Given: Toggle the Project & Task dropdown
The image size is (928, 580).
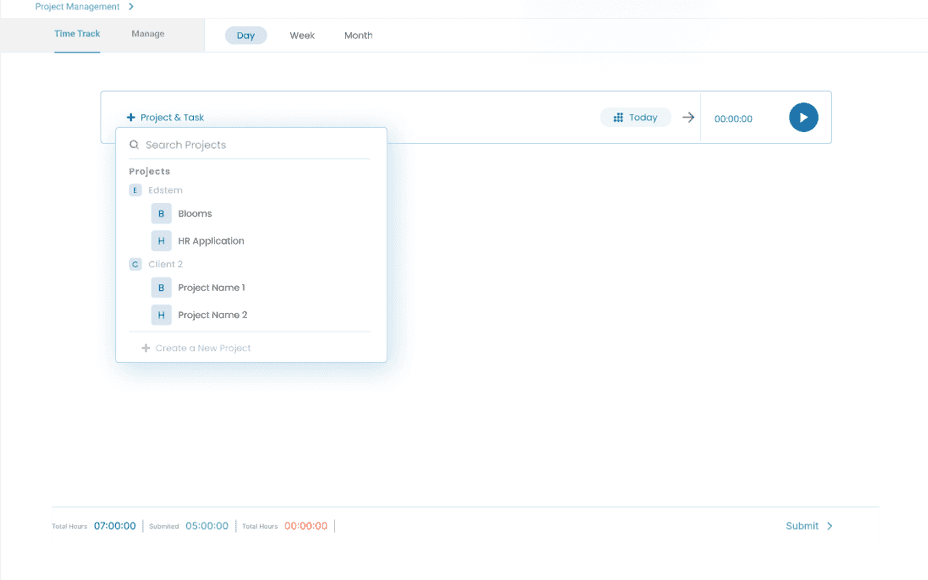Looking at the screenshot, I should click(165, 118).
